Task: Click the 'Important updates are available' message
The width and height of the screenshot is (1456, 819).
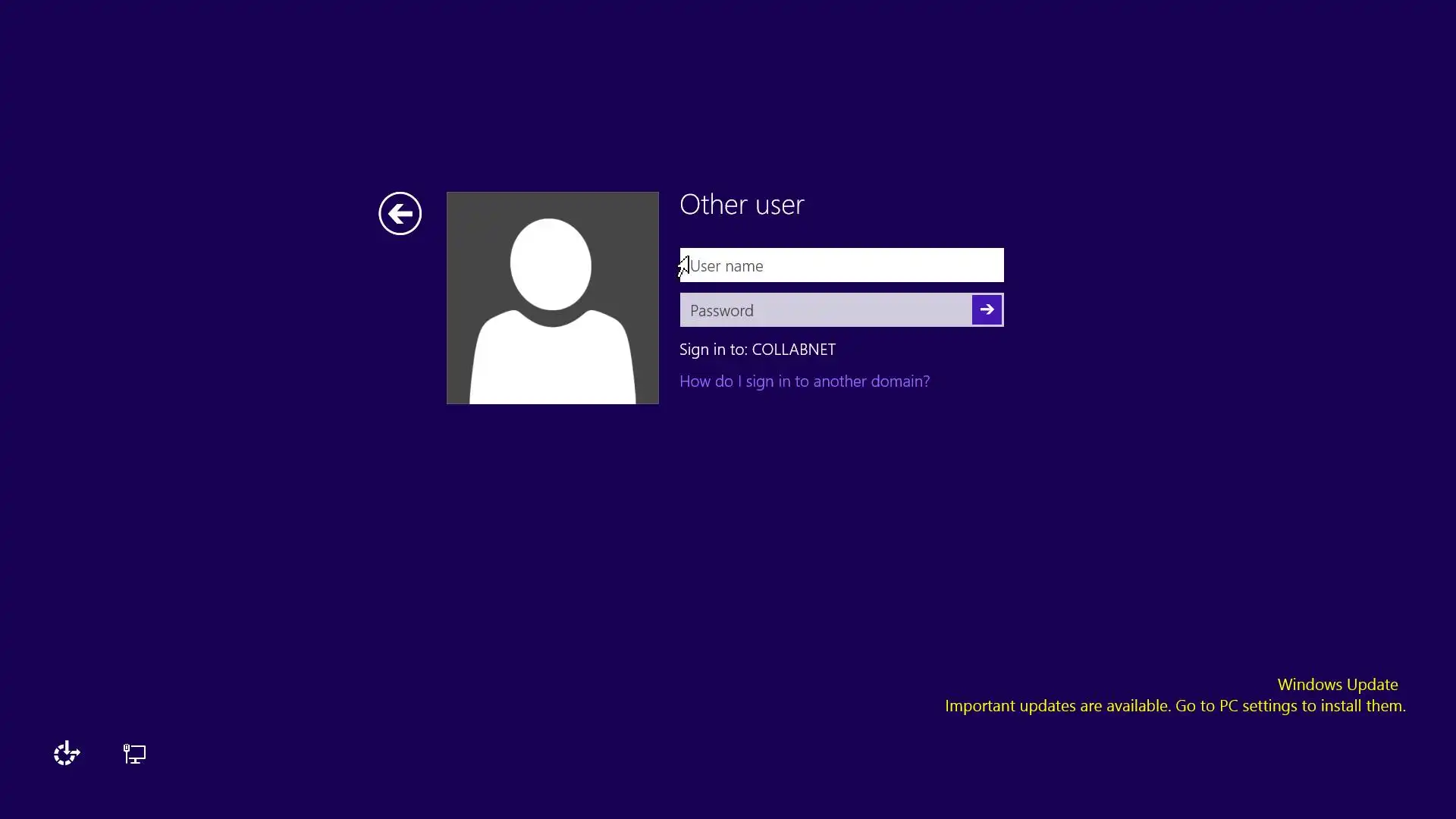Action: [1175, 706]
